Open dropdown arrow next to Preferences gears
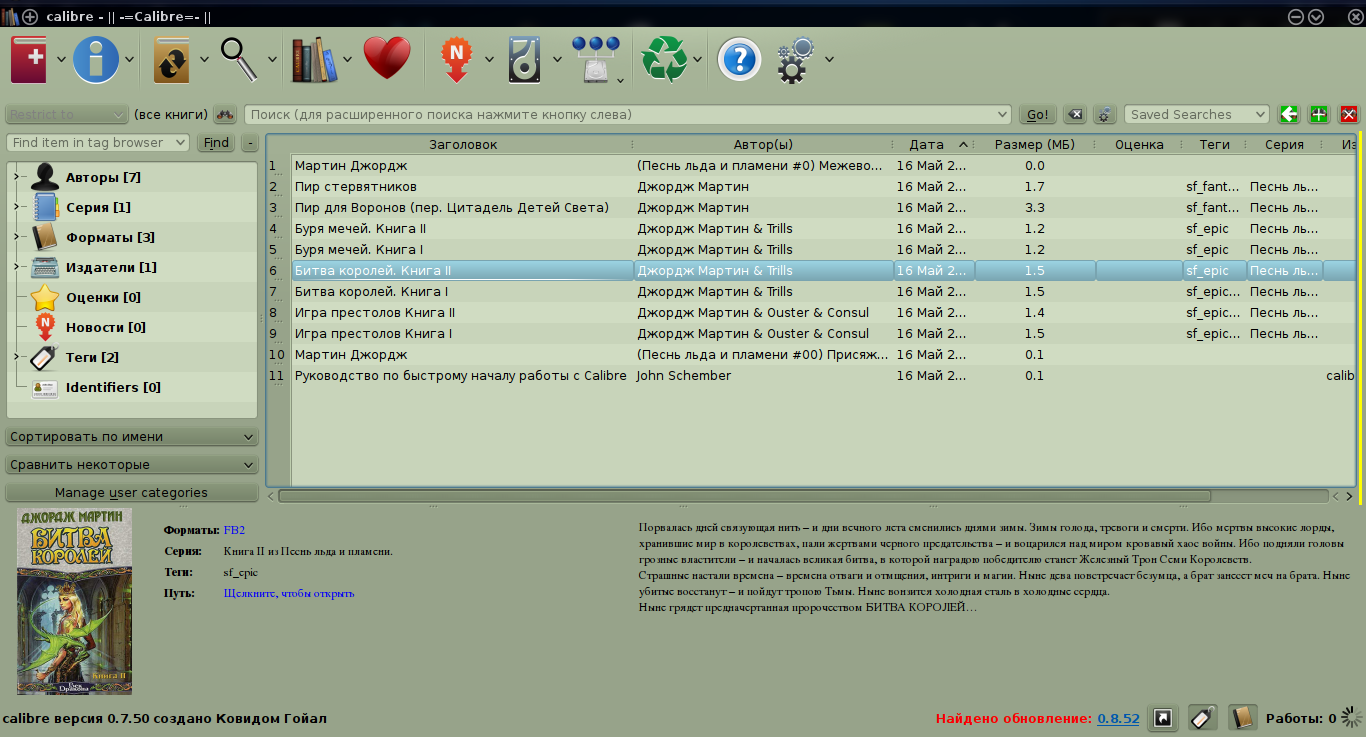Screen dimensions: 1366x737 point(829,60)
